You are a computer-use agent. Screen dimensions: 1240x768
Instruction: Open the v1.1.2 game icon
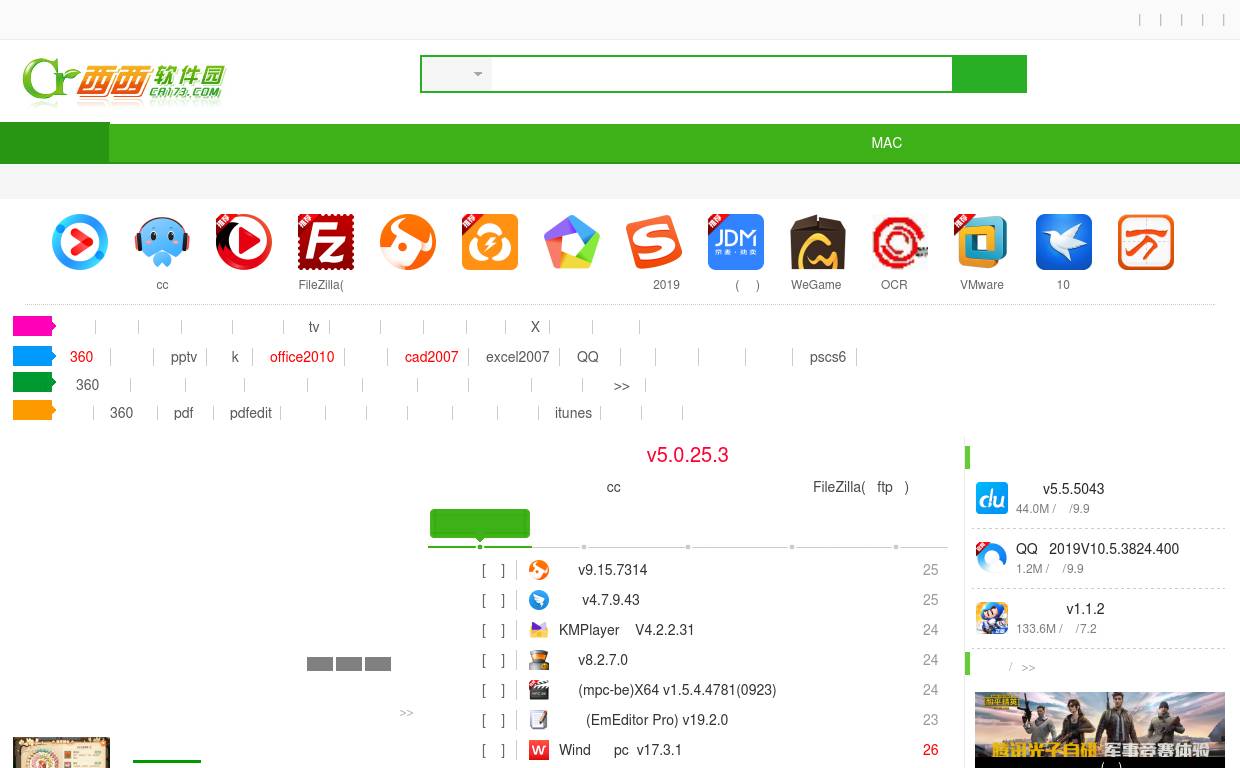tap(992, 618)
